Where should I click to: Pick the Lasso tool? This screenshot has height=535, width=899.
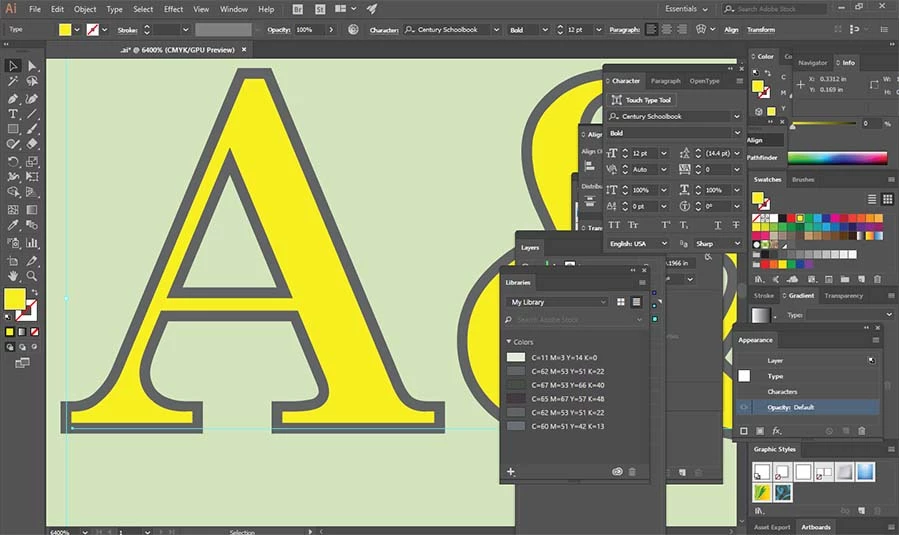[32, 81]
